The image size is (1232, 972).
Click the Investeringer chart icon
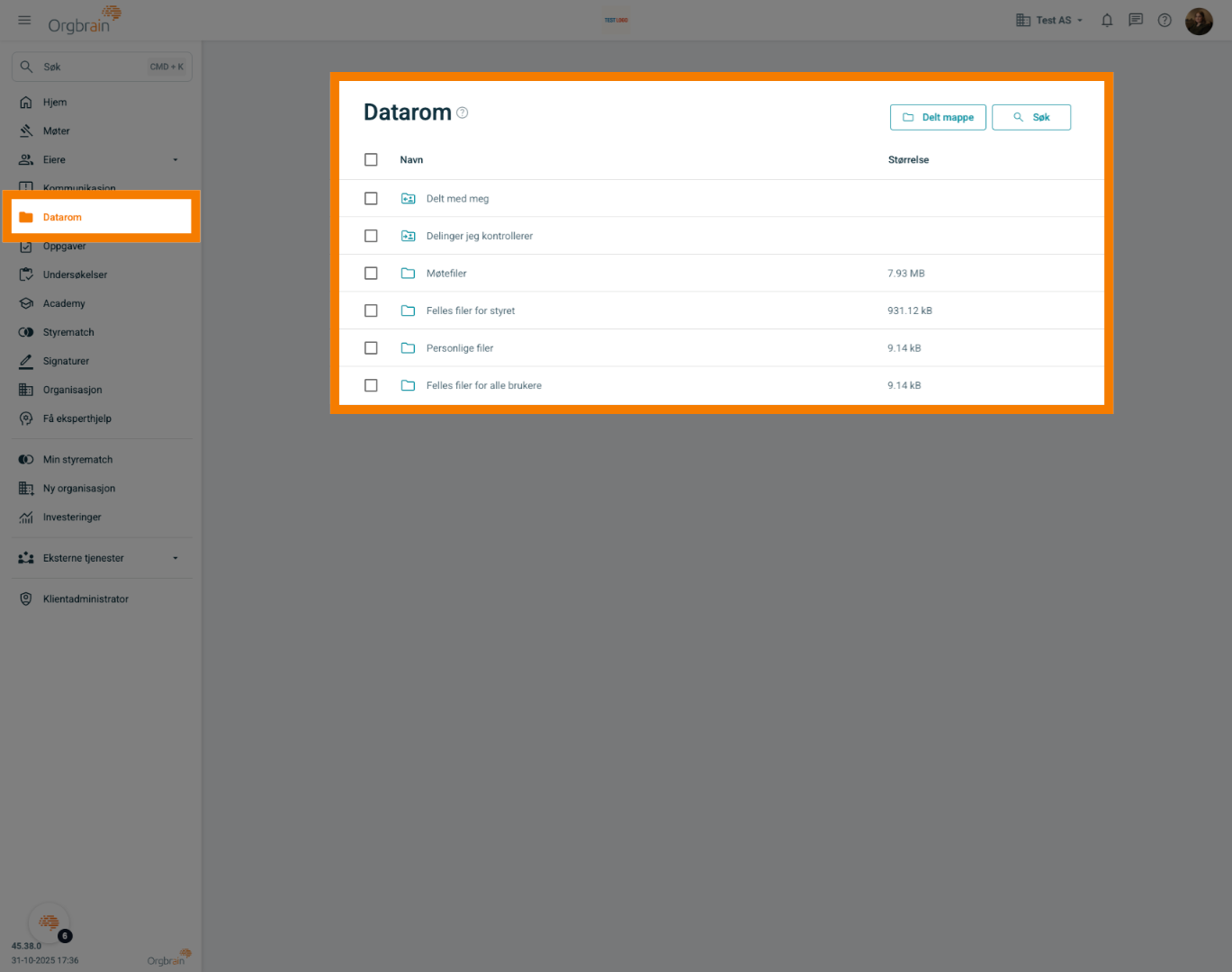click(x=26, y=517)
